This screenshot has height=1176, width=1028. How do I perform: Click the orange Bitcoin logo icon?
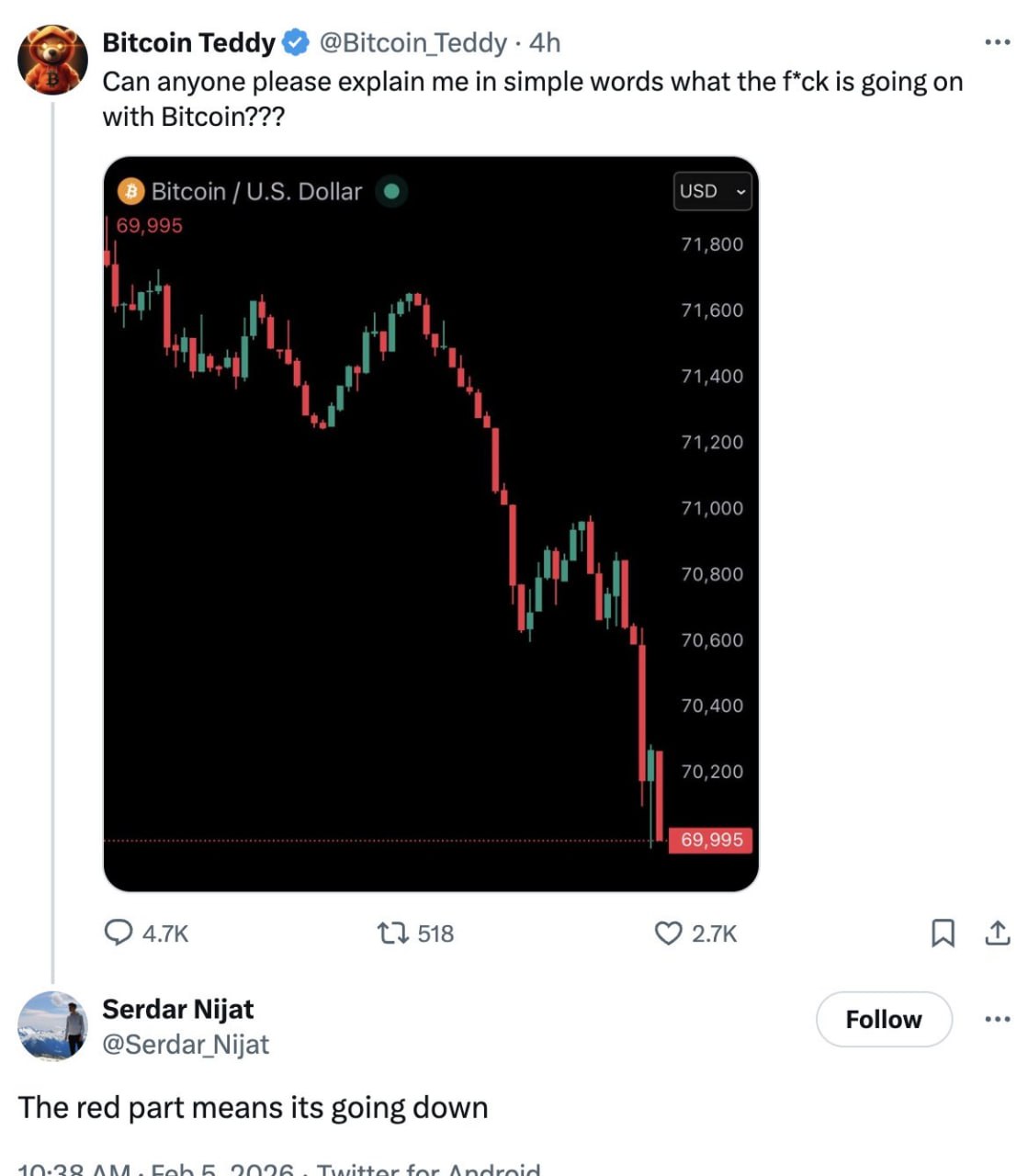[x=131, y=191]
